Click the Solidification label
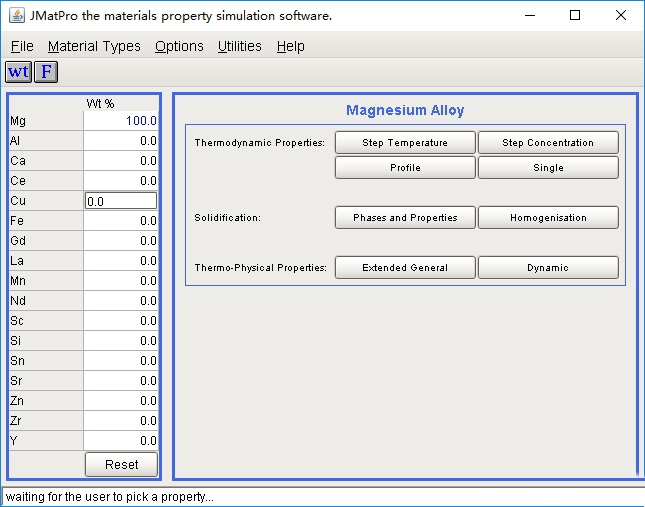Viewport: 645px width, 507px height. pos(227,218)
